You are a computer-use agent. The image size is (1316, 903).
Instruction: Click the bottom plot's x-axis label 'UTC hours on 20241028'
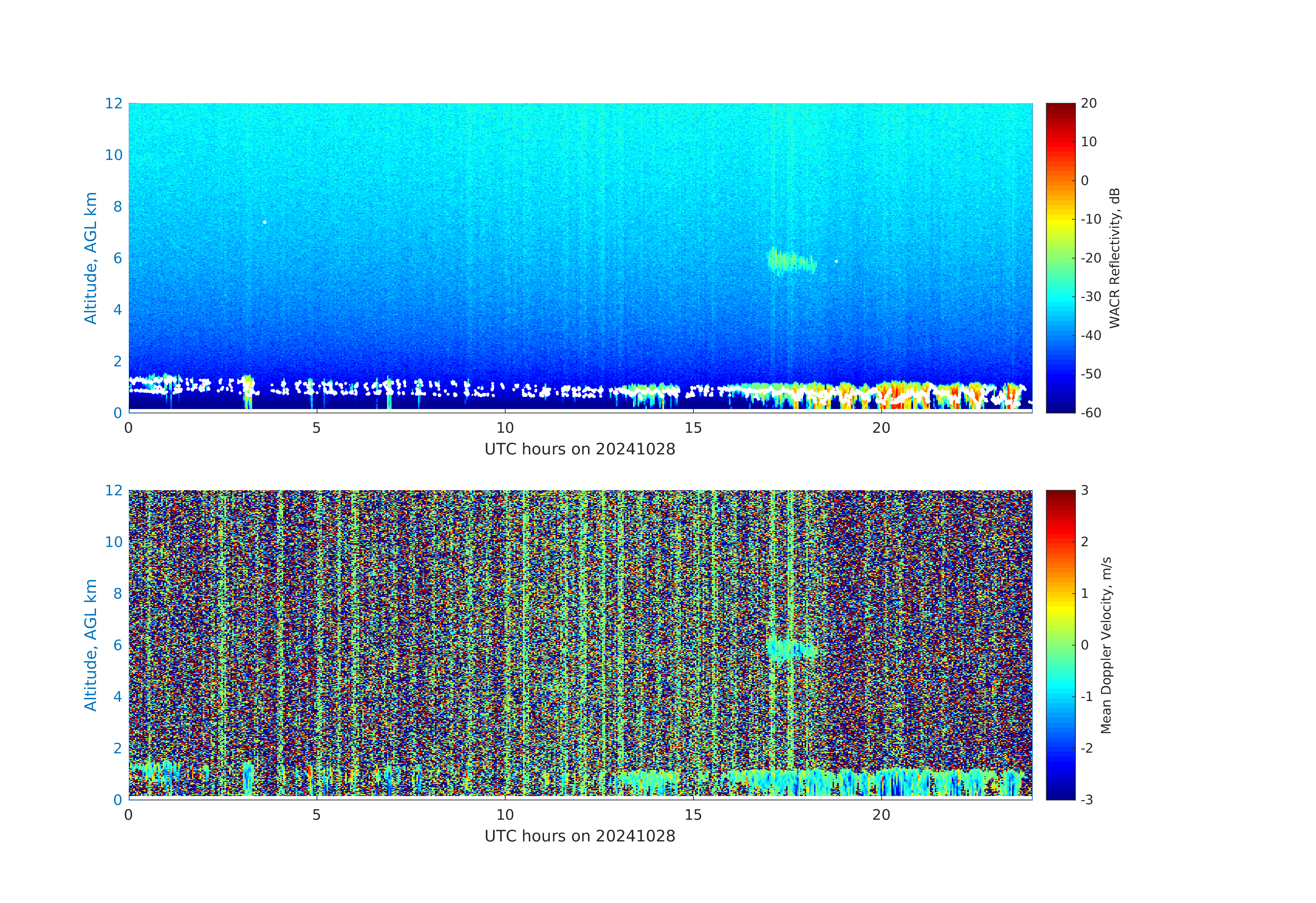pos(579,836)
